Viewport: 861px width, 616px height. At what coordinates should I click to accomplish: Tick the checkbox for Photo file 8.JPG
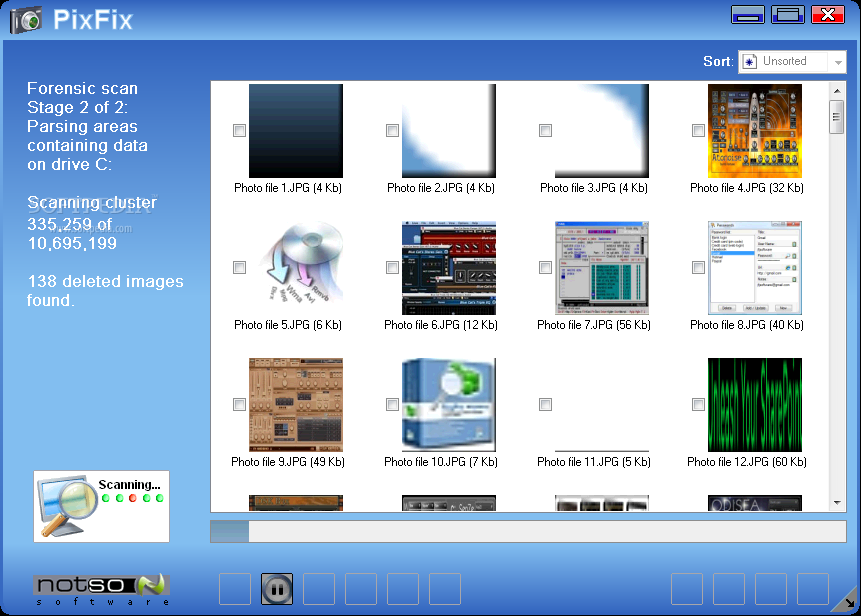point(698,267)
